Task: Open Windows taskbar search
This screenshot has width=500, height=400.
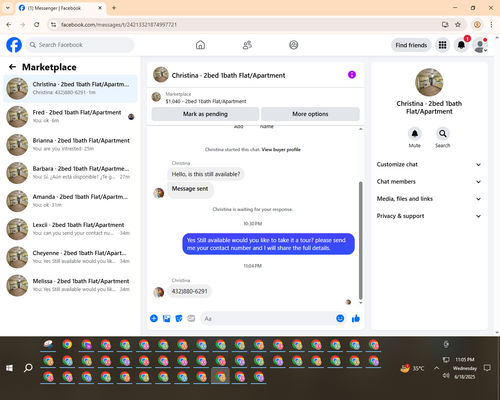Action: pos(28,368)
